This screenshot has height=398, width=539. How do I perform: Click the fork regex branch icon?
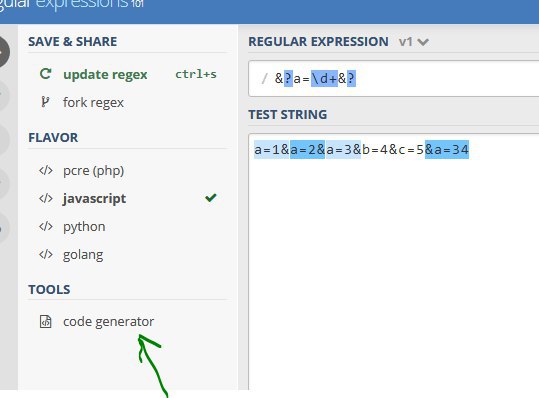pos(45,102)
